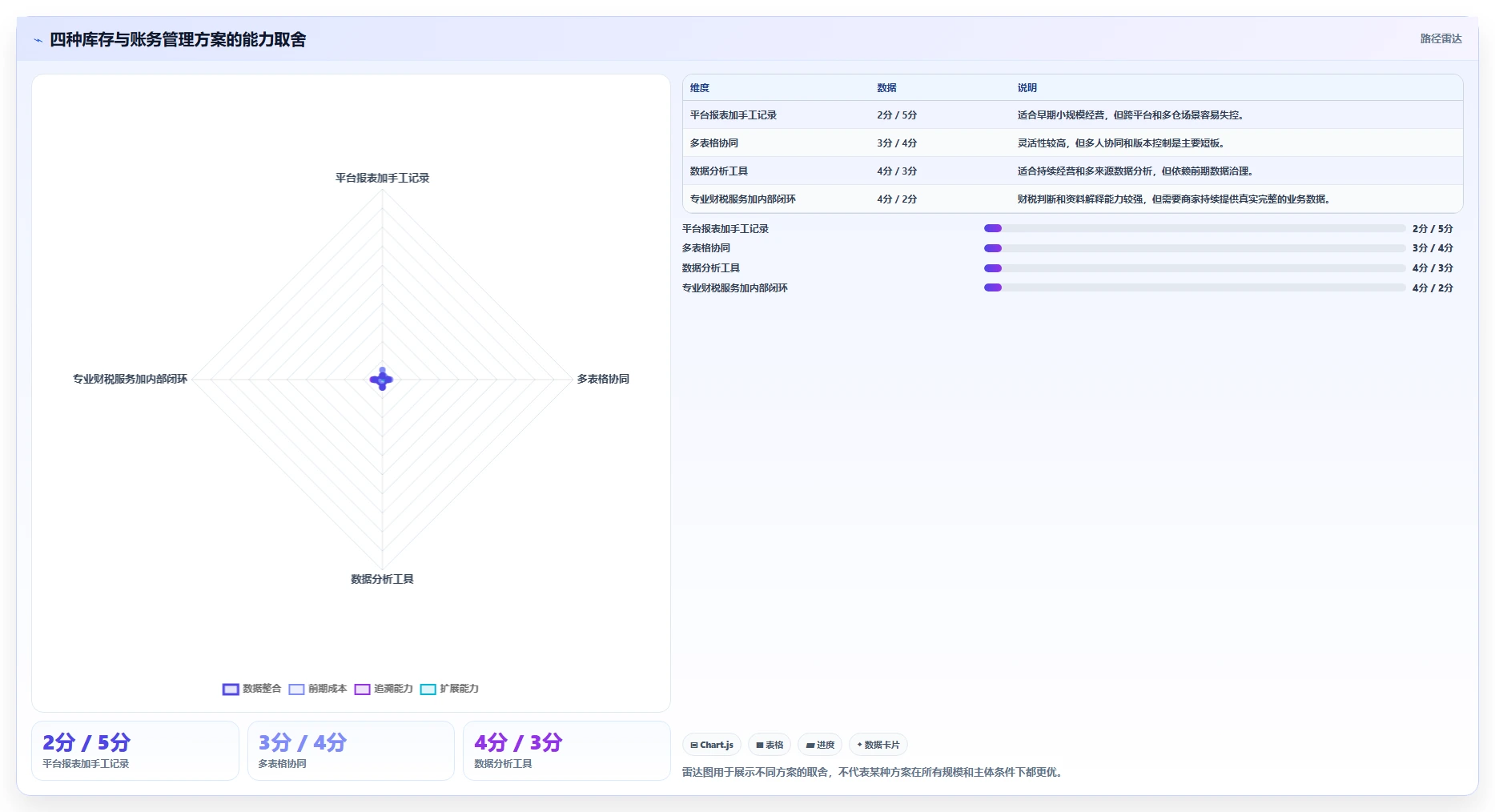Click the 专业财税服务加内部闭环 radar axis label
Viewport: 1495px width, 812px height.
[x=130, y=379]
